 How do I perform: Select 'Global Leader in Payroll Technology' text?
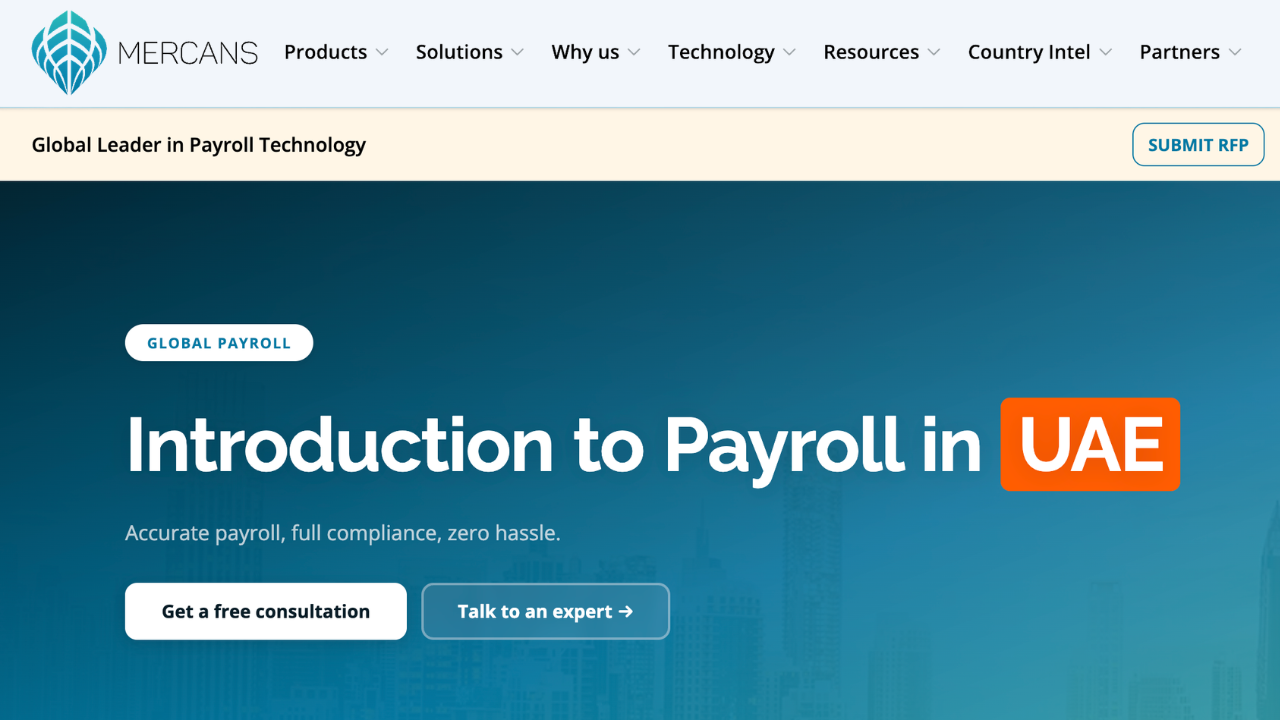(199, 145)
